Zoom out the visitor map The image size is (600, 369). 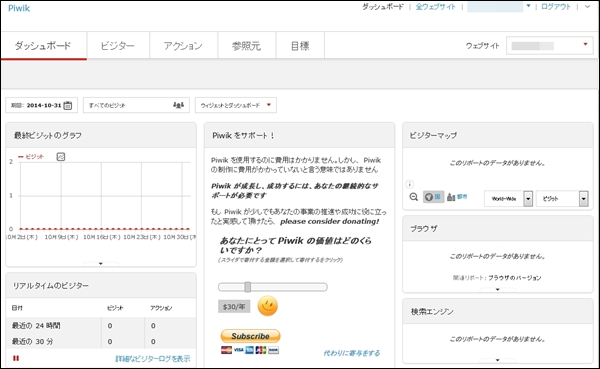pyautogui.click(x=414, y=197)
